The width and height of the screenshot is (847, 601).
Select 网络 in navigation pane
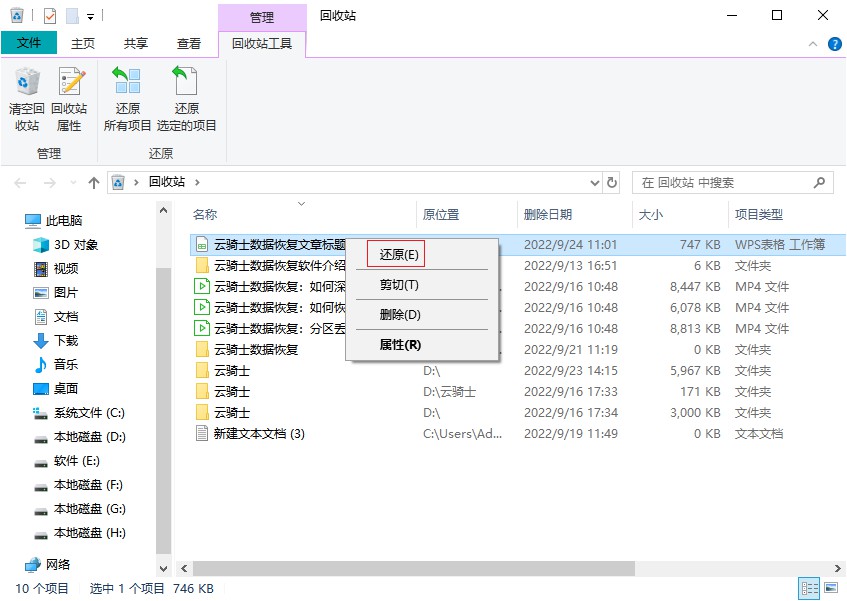coord(48,565)
